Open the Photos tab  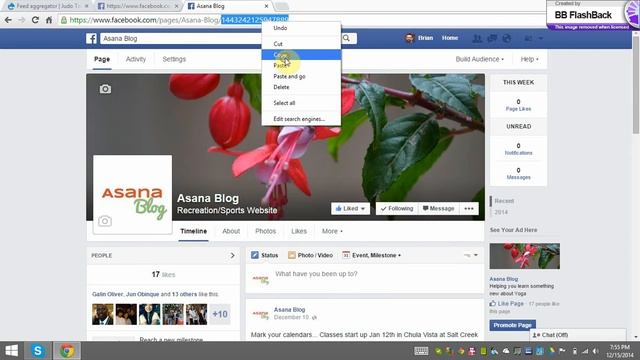point(266,231)
